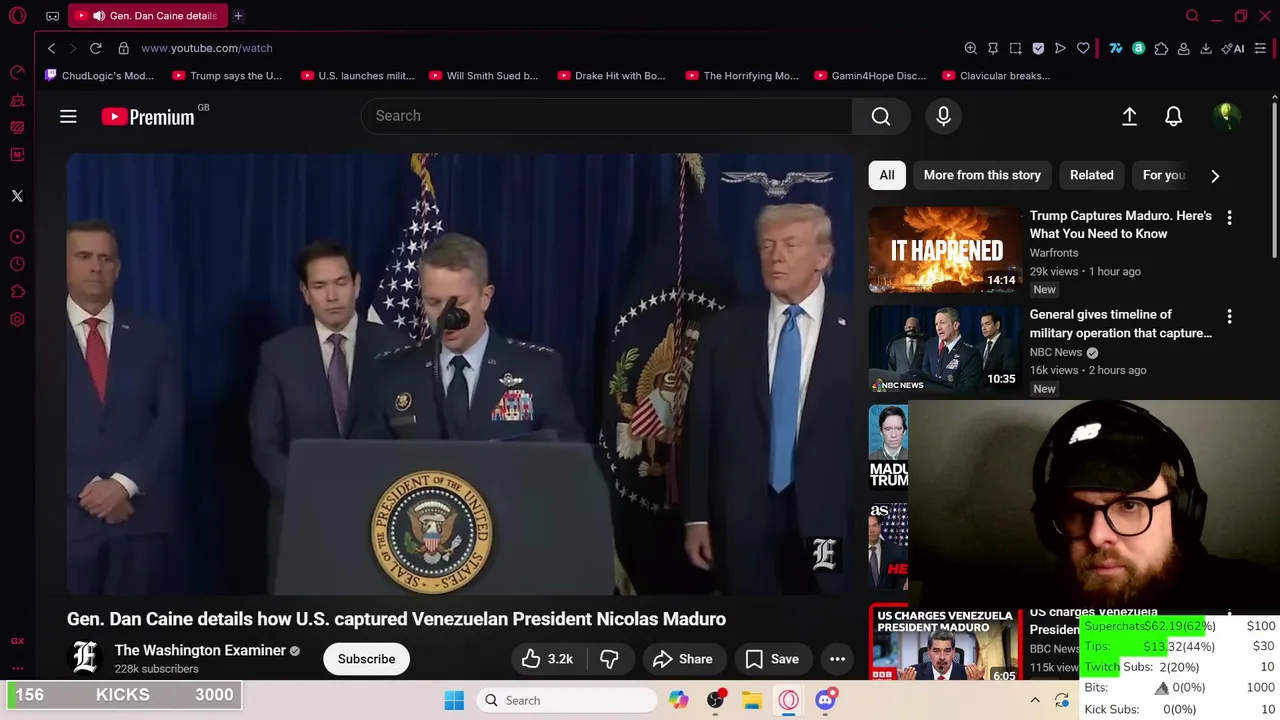The height and width of the screenshot is (720, 1280).
Task: Show hidden system tray icons chevron
Action: point(1035,701)
